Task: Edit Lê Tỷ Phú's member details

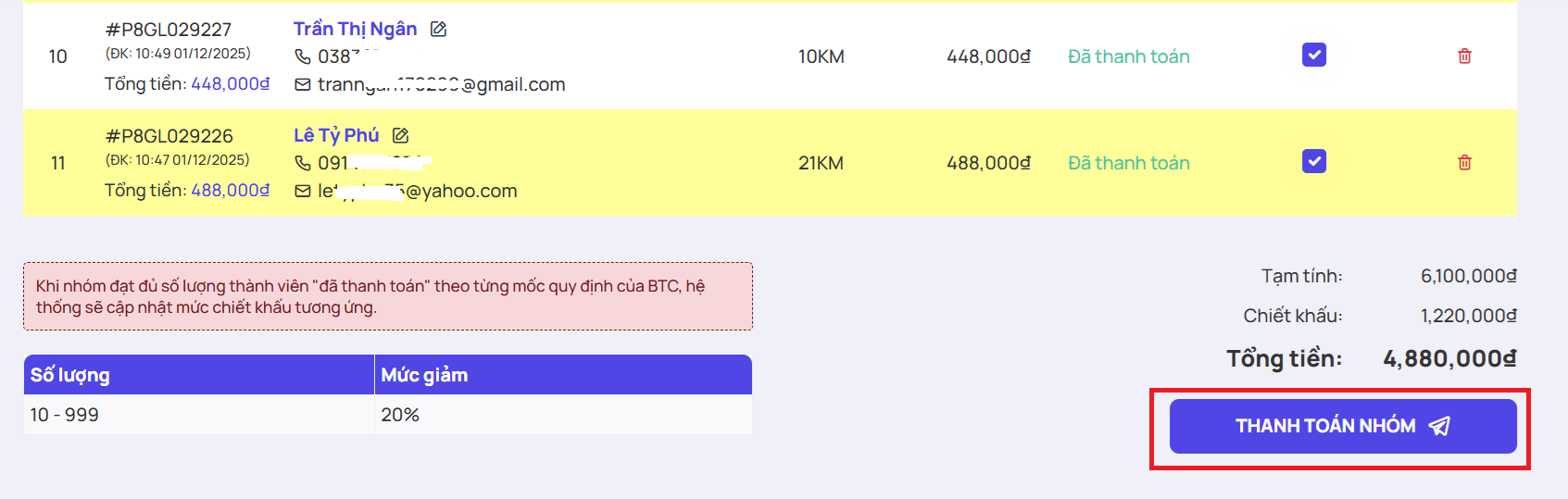Action: pos(400,136)
